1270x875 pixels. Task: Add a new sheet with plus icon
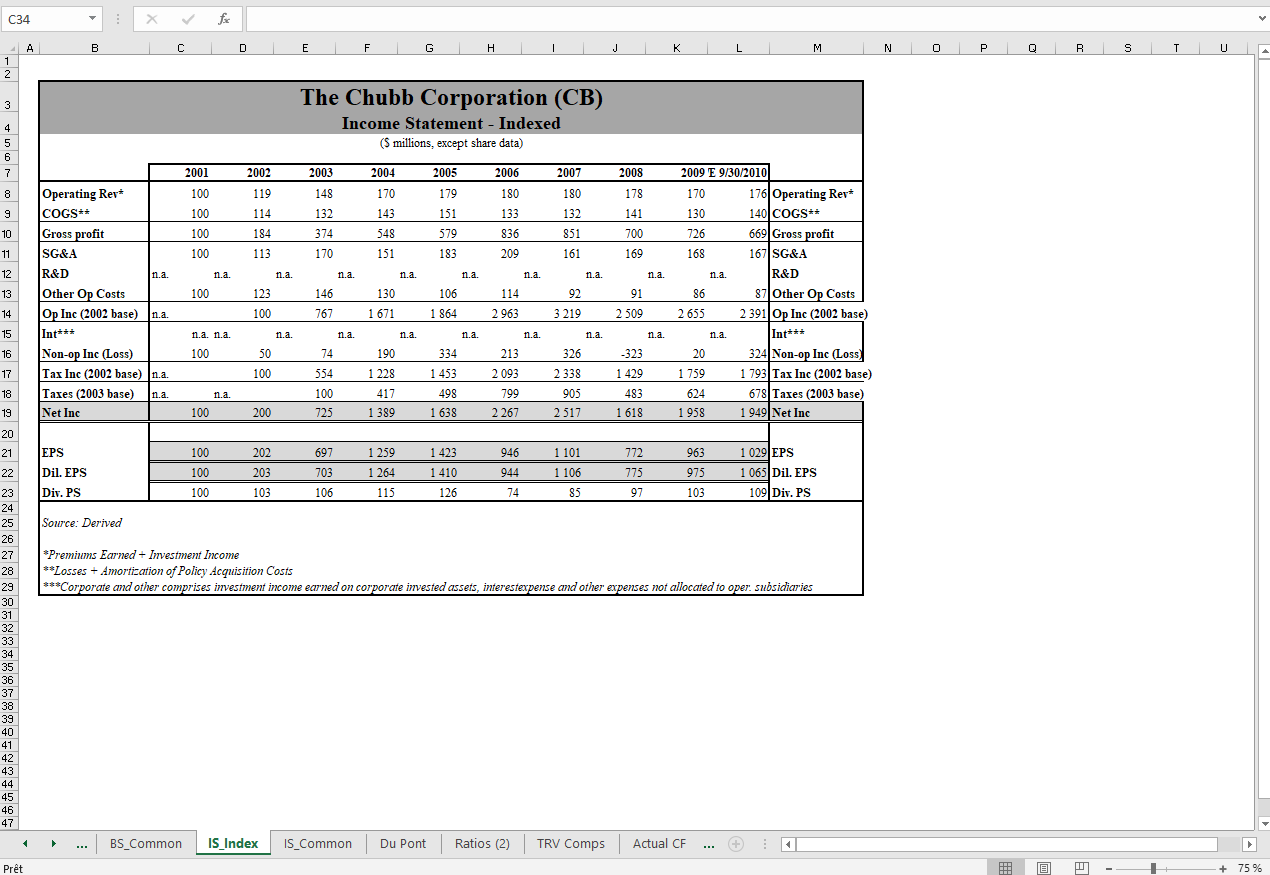[736, 844]
